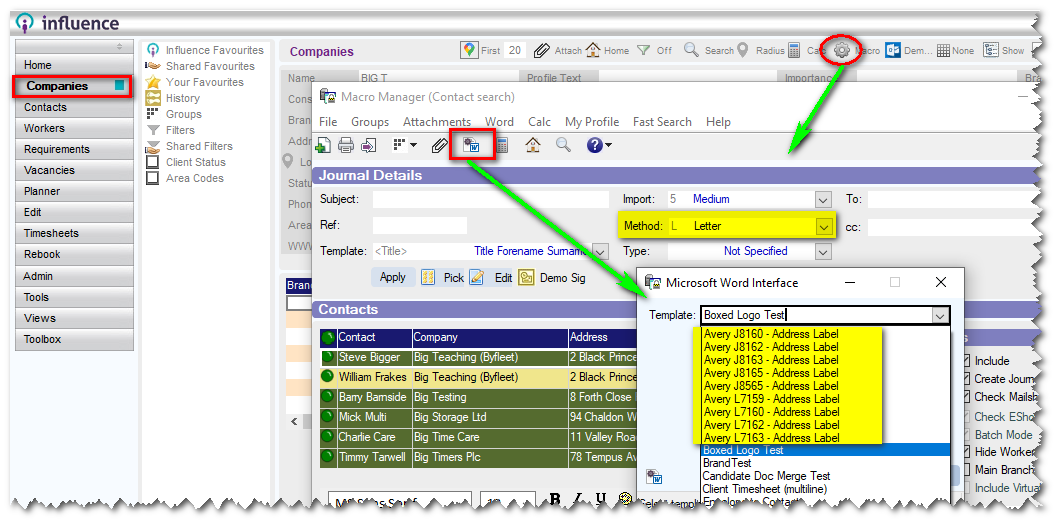Collapse the Word Interface Template dropdown arrow

(x=940, y=315)
